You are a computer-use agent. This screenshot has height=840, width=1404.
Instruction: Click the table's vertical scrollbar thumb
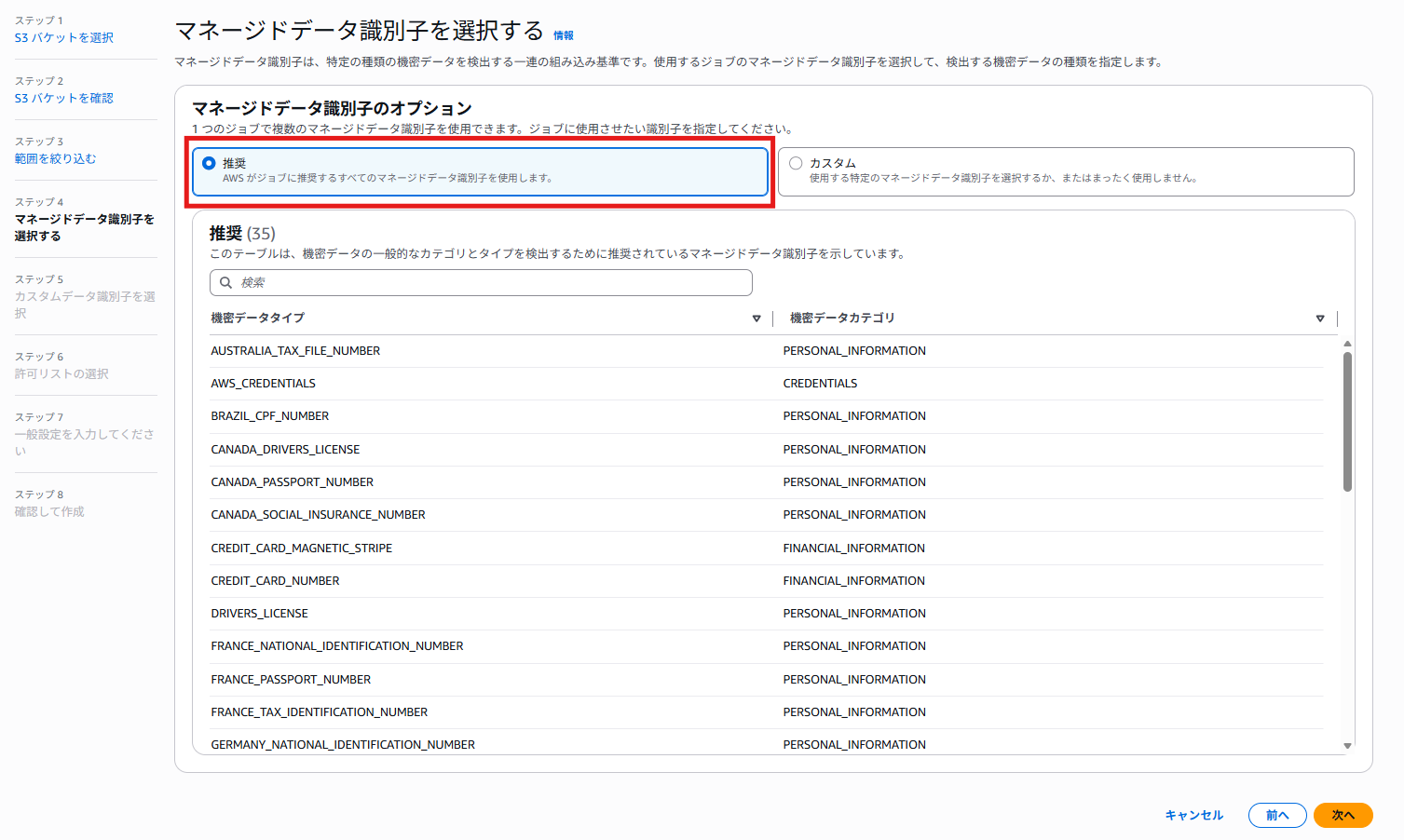pyautogui.click(x=1347, y=421)
